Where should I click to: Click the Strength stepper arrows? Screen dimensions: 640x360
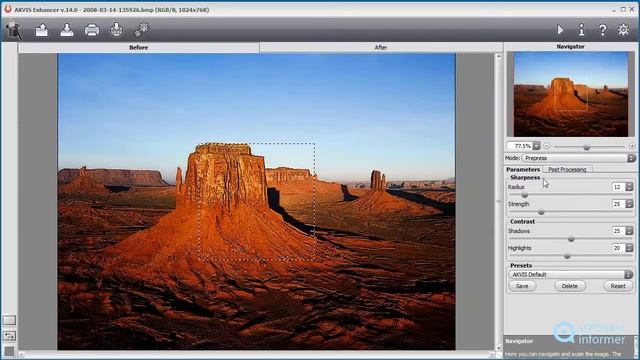[x=629, y=204]
